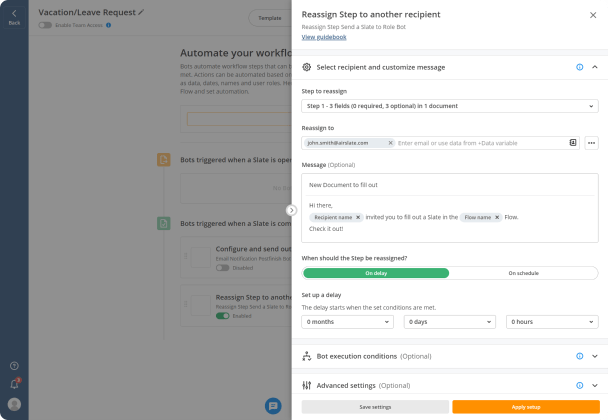
Task: Disable the Reassign Step bot toggle
Action: tap(223, 316)
